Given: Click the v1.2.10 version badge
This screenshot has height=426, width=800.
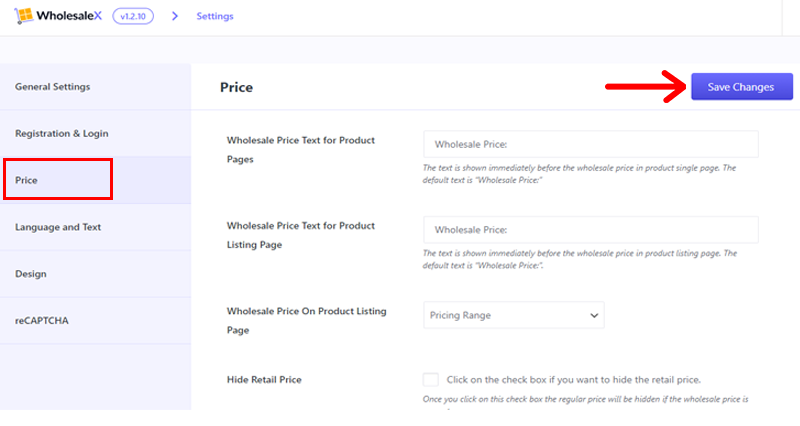Looking at the screenshot, I should [133, 16].
